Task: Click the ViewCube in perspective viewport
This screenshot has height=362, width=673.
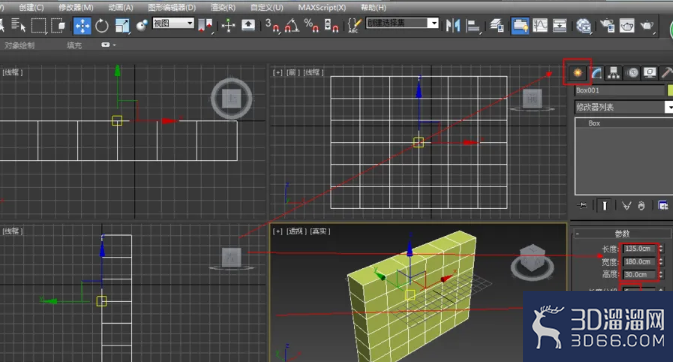Action: [x=532, y=262]
